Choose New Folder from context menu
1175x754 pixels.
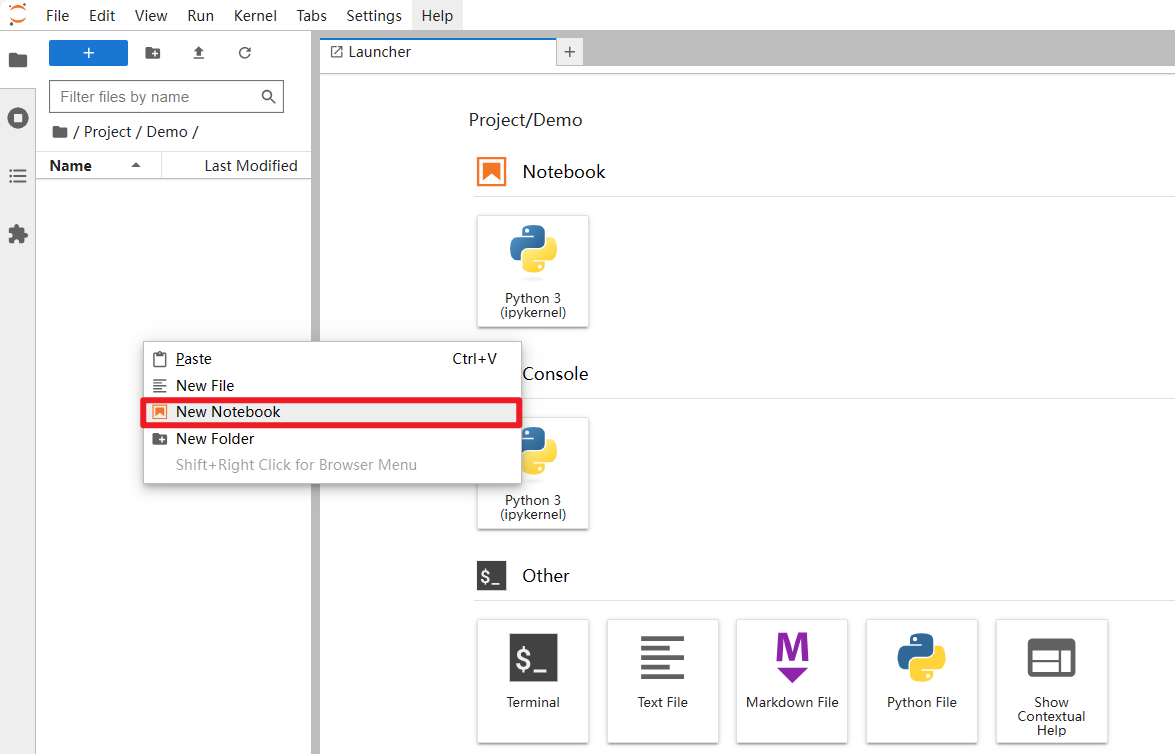(x=215, y=439)
